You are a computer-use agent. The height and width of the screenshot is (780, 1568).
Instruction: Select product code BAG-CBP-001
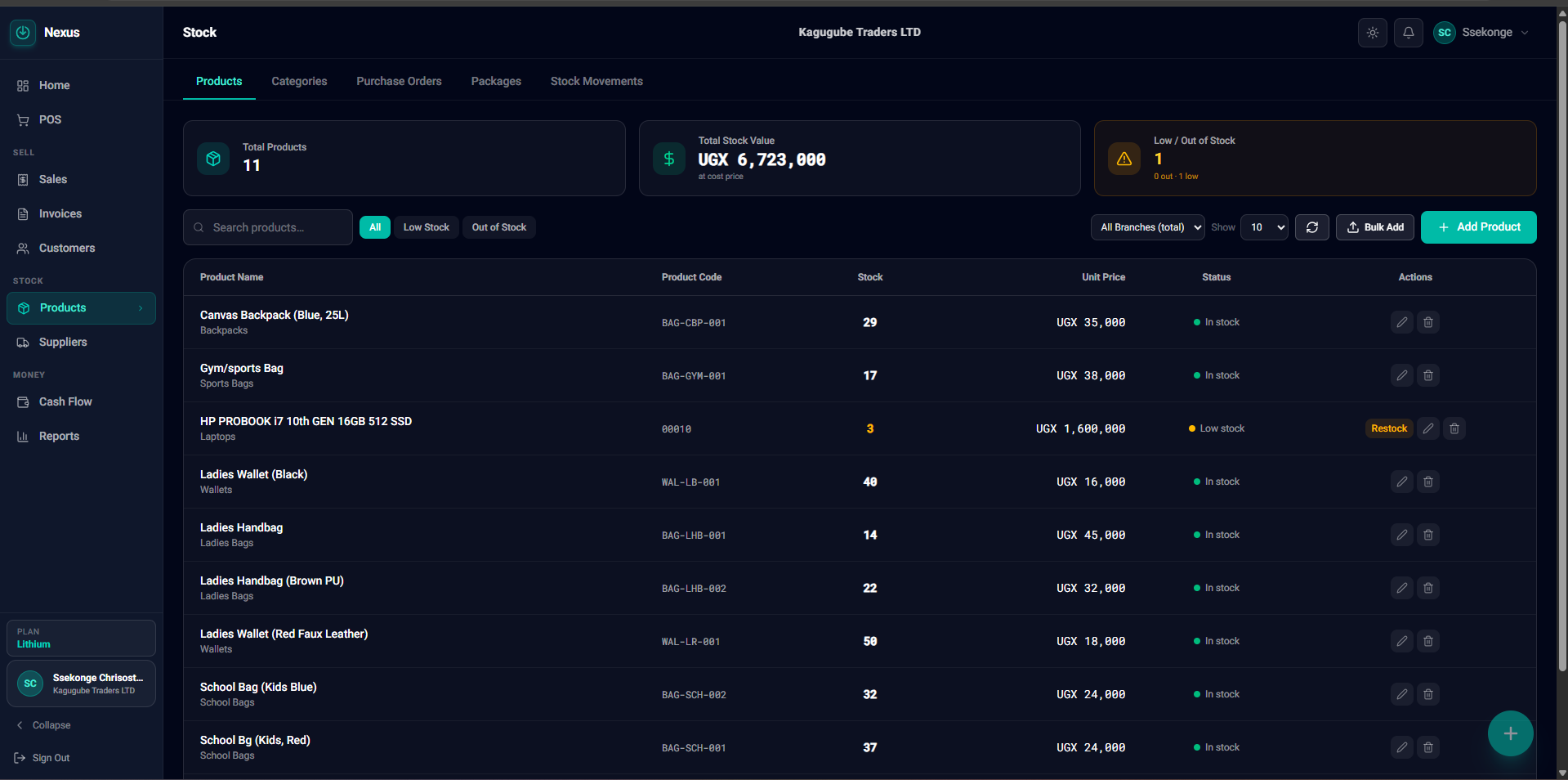coord(694,323)
